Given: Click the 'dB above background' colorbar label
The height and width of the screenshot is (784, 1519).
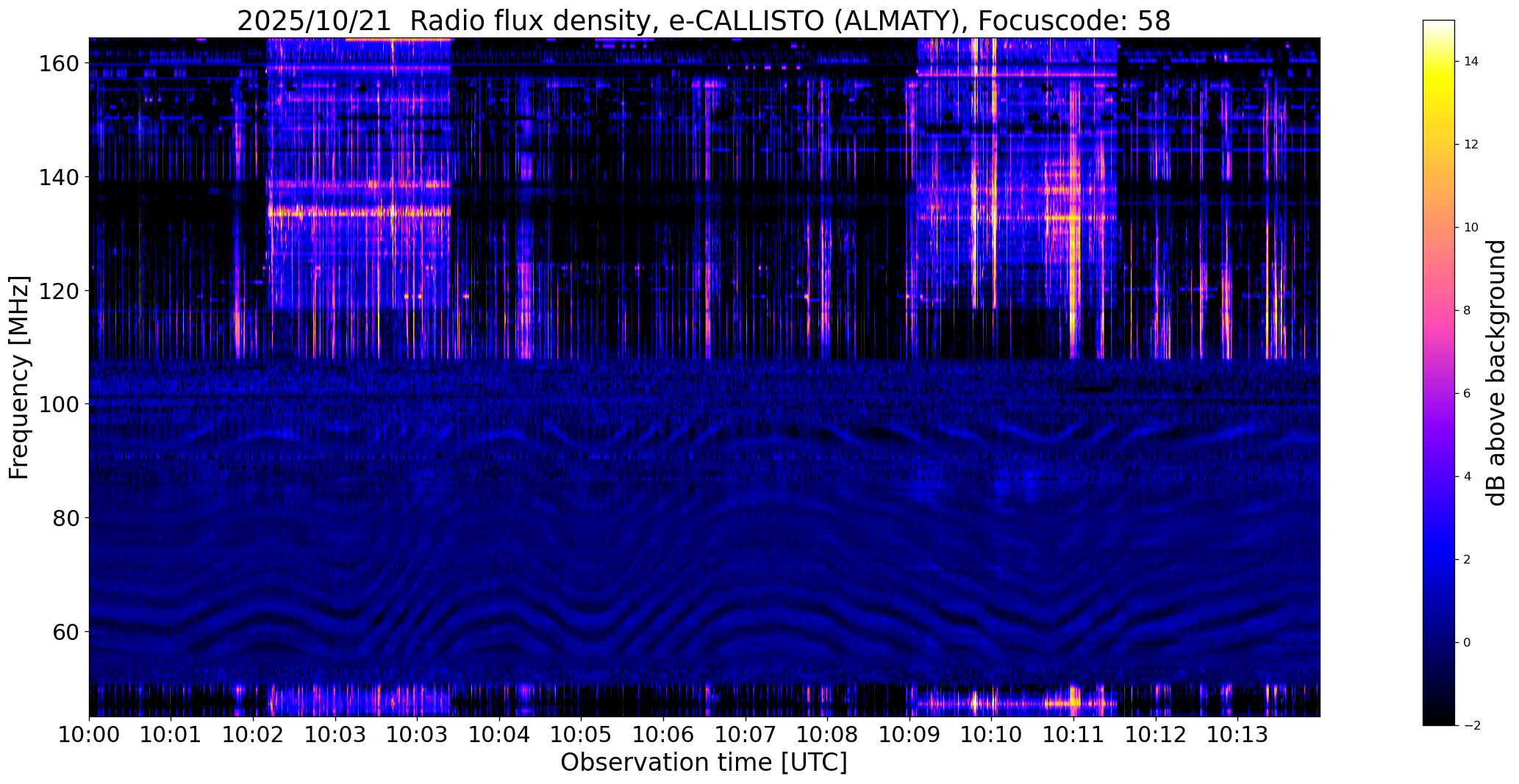Looking at the screenshot, I should [x=1496, y=373].
